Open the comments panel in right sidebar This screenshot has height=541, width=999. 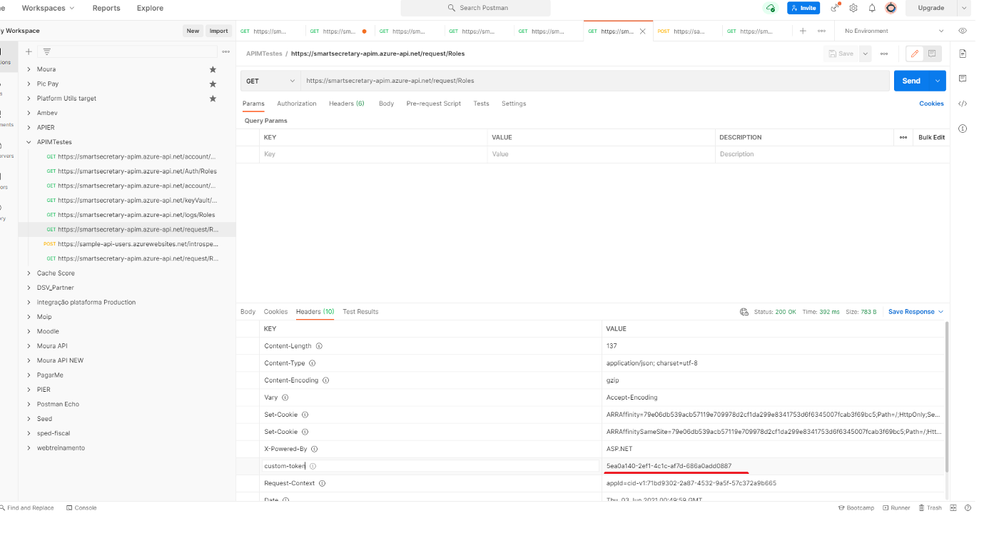963,78
